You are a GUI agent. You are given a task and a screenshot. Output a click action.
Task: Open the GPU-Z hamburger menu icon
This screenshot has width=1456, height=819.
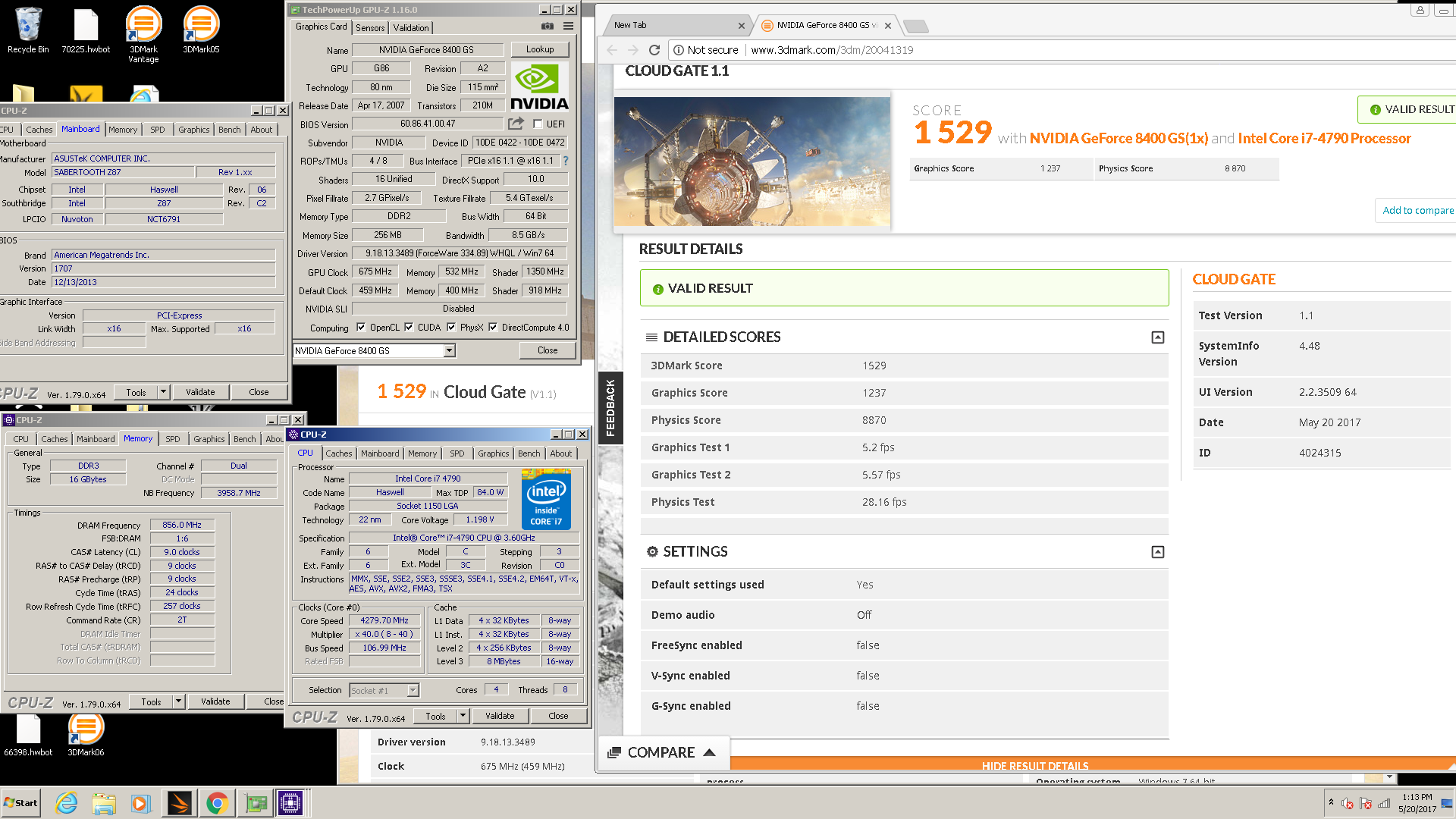568,27
